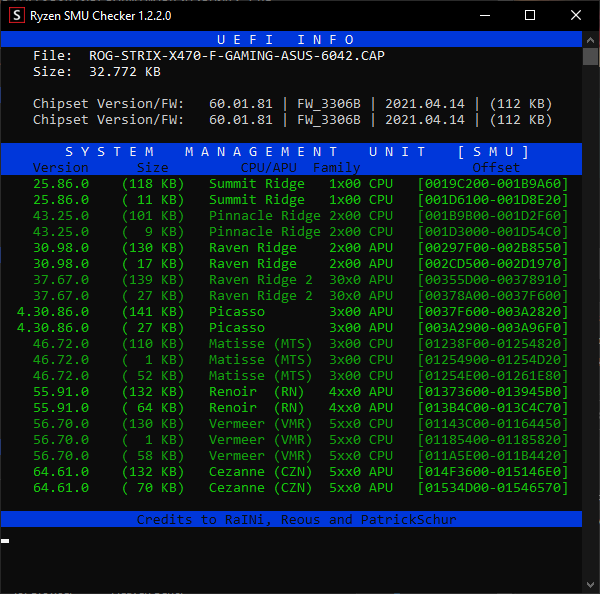Click Pinnacle Ridge in the 101 KB row
This screenshot has width=600, height=594.
(264, 216)
